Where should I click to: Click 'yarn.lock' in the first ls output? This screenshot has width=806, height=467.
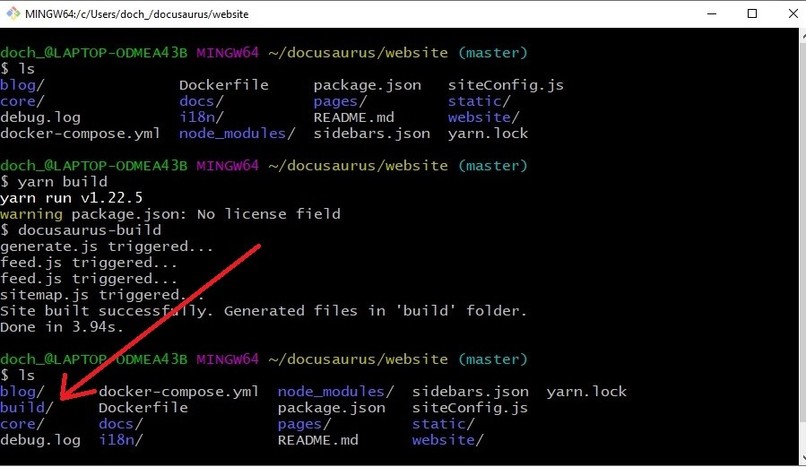(x=488, y=133)
